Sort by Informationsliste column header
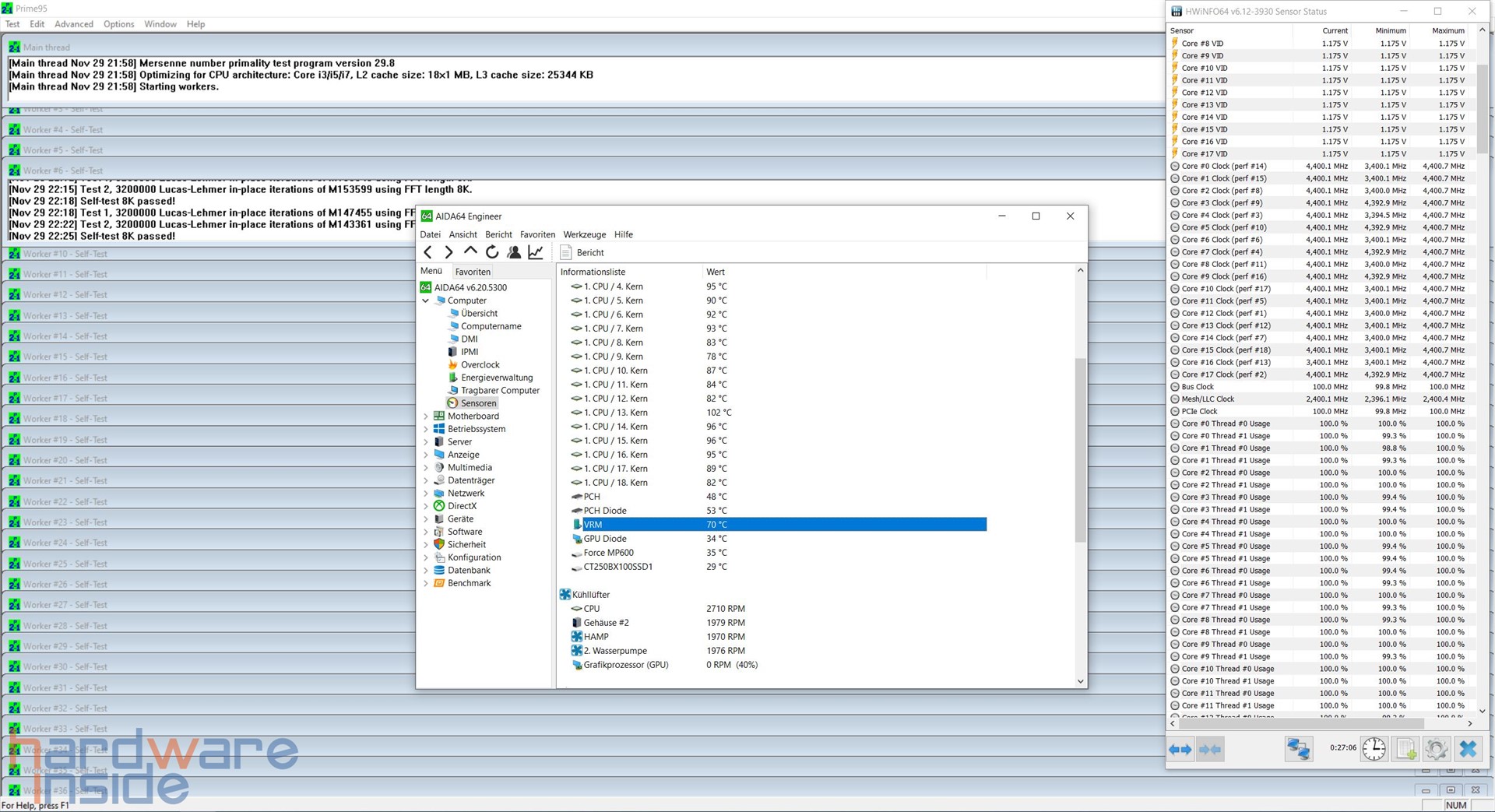 tap(629, 272)
